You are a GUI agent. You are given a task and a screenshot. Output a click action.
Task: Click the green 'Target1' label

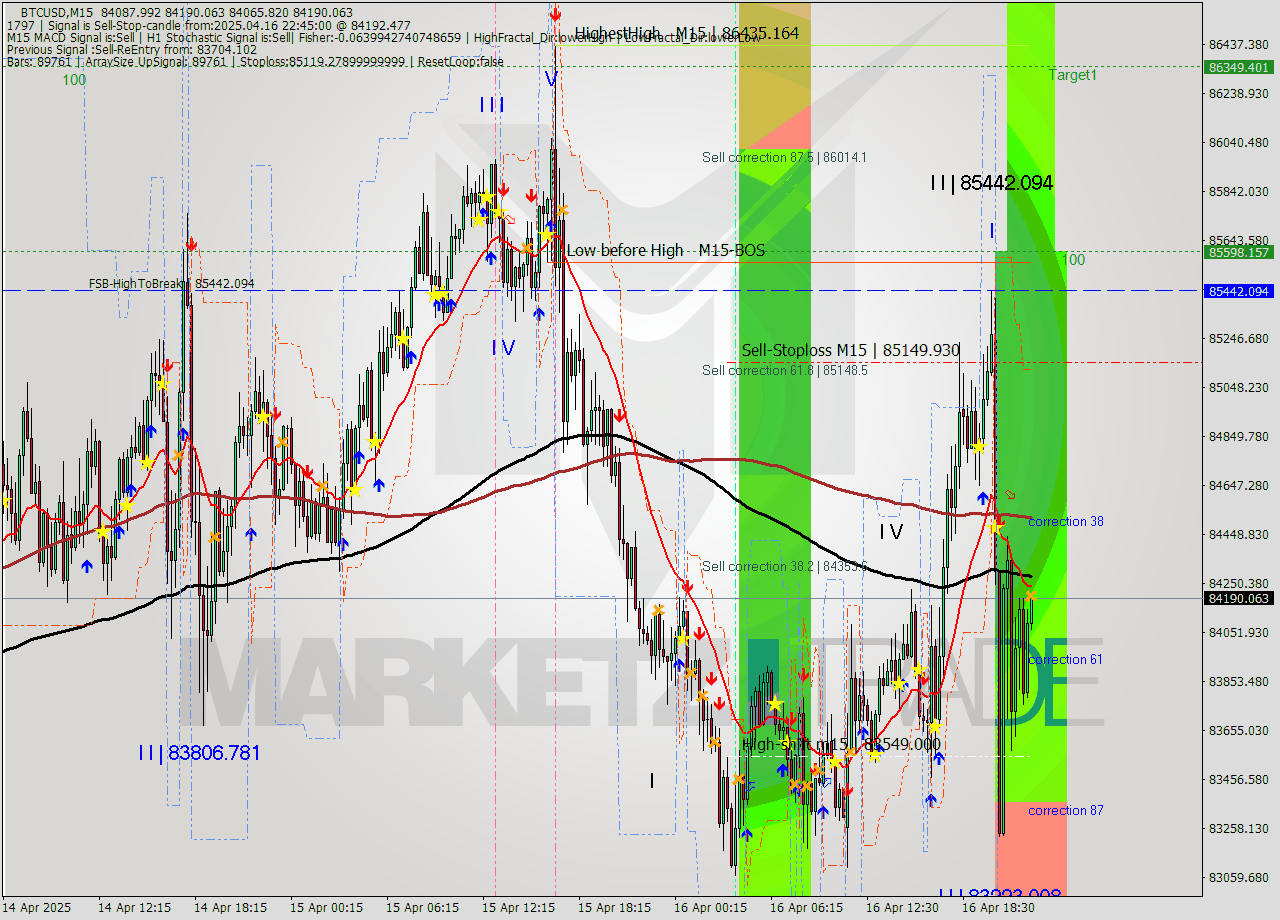pos(1071,75)
